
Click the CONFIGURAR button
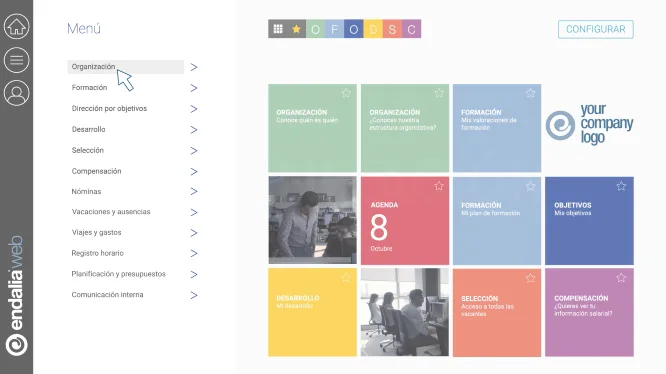click(595, 29)
